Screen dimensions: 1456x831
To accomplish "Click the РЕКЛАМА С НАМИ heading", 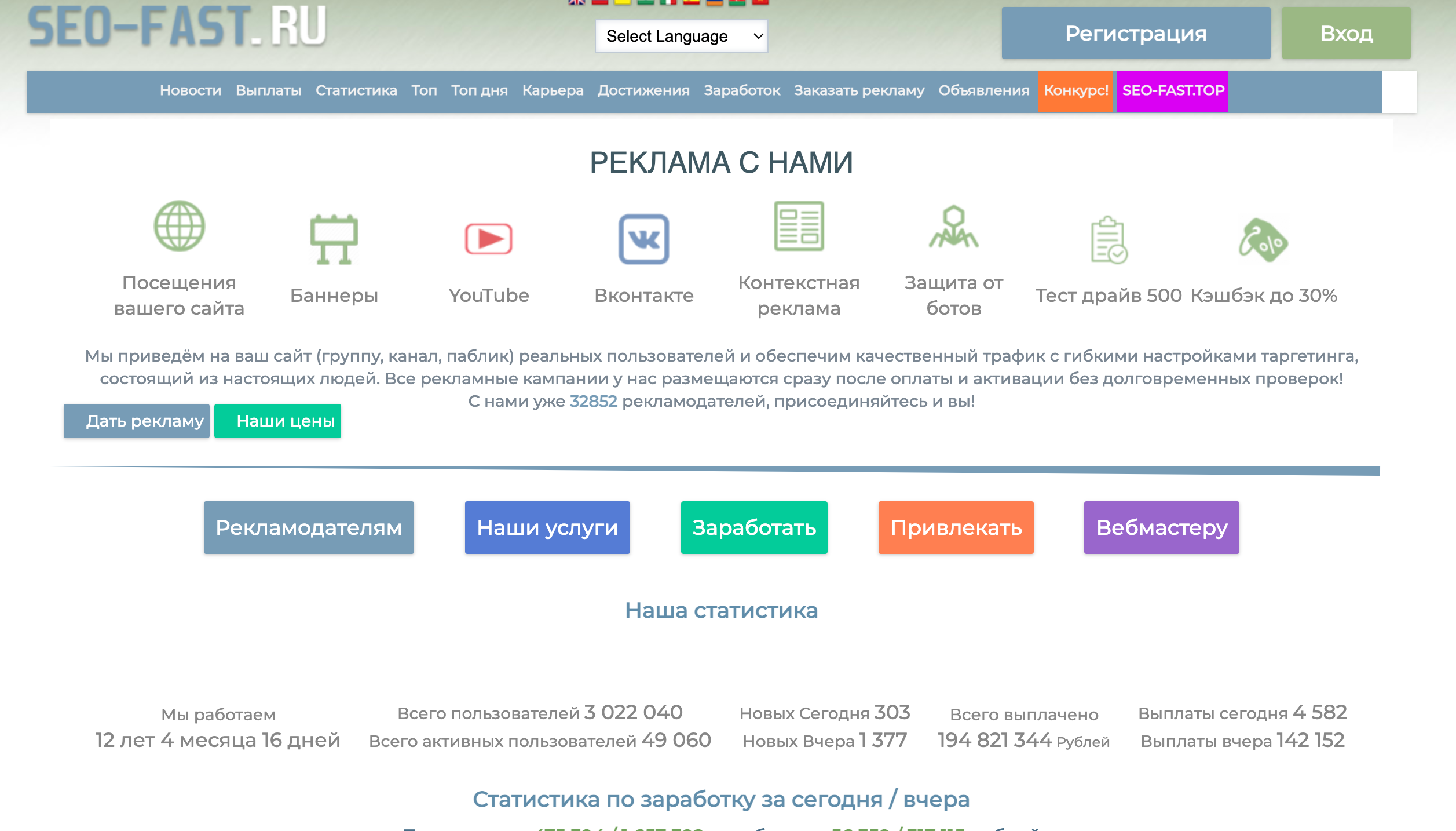I will 721,162.
